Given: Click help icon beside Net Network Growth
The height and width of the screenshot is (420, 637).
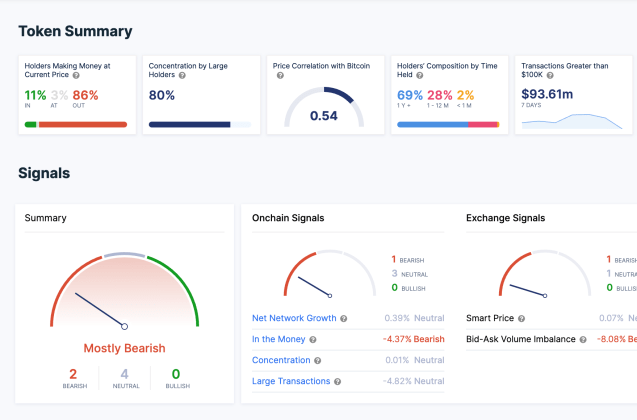Looking at the screenshot, I should (343, 319).
